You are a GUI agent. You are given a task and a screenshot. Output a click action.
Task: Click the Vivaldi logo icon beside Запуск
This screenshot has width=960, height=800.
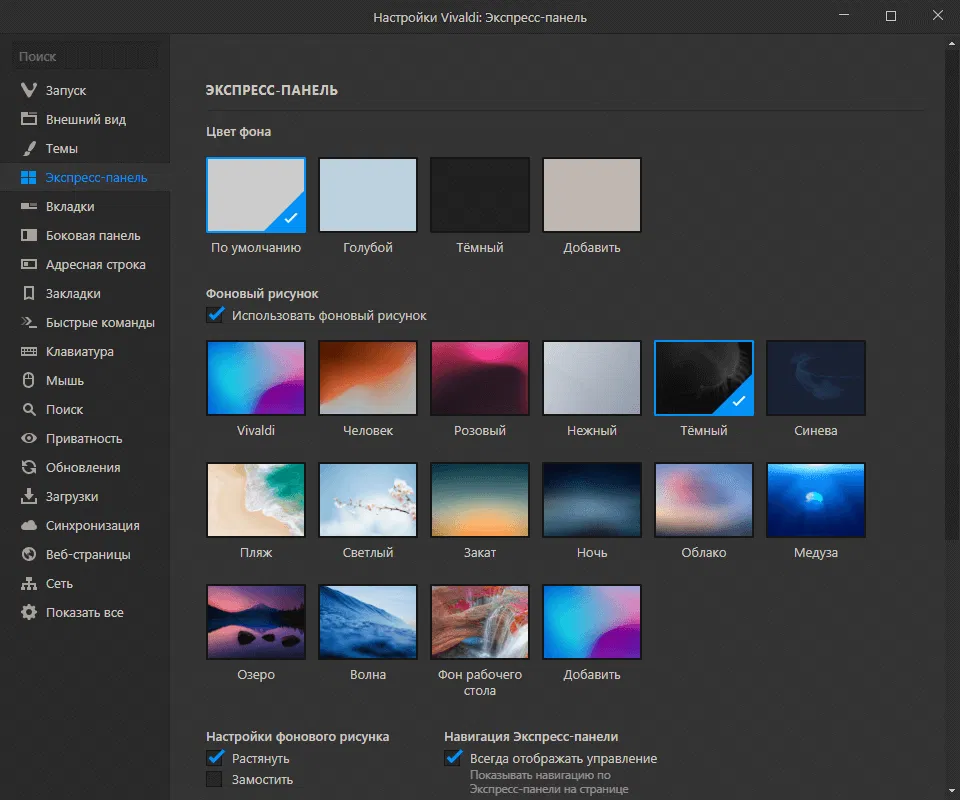(x=29, y=91)
